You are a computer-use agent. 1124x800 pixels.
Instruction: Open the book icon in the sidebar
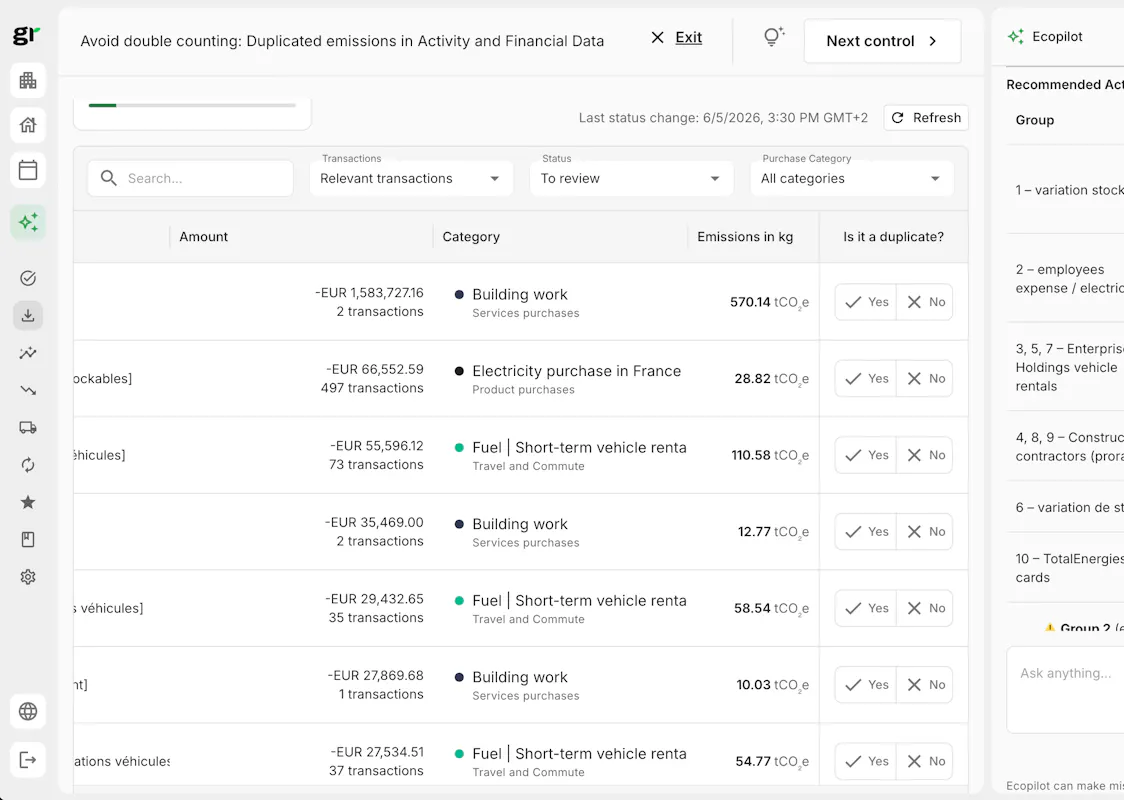(x=28, y=539)
